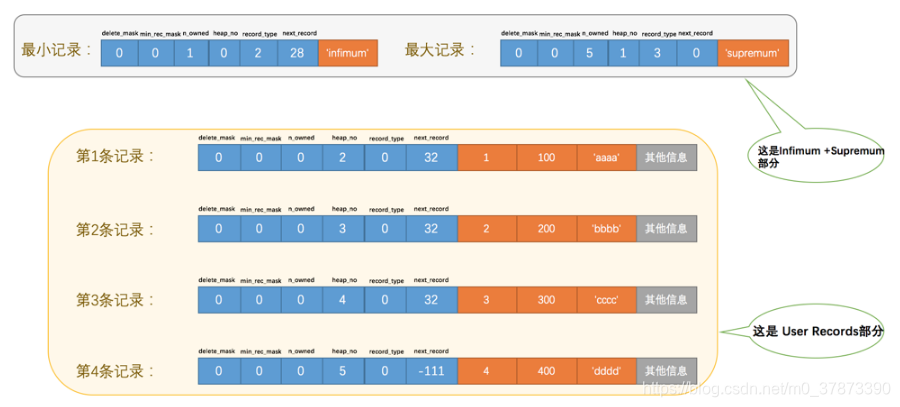The image size is (900, 407).
Task: Click the 其他信息 cell in record 4
Action: pos(666,371)
